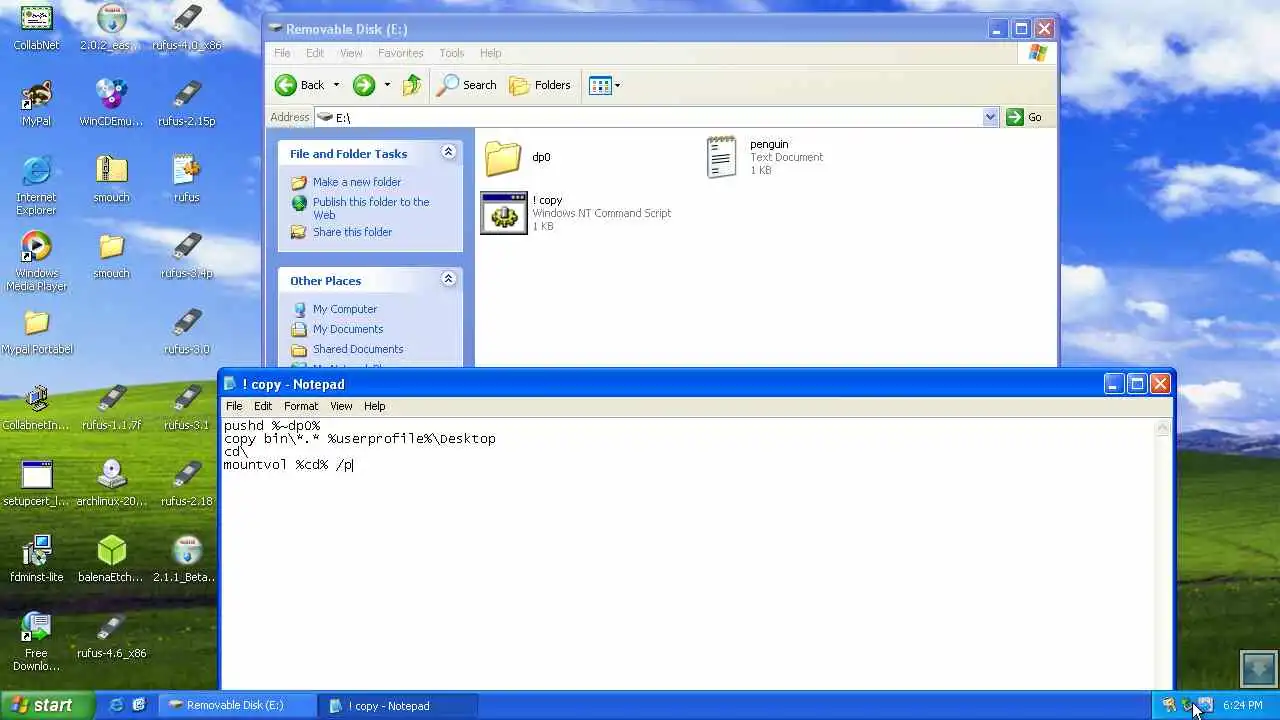Select rufus-4.0_x86 desktop icon
This screenshot has width=1280, height=720.
click(187, 27)
